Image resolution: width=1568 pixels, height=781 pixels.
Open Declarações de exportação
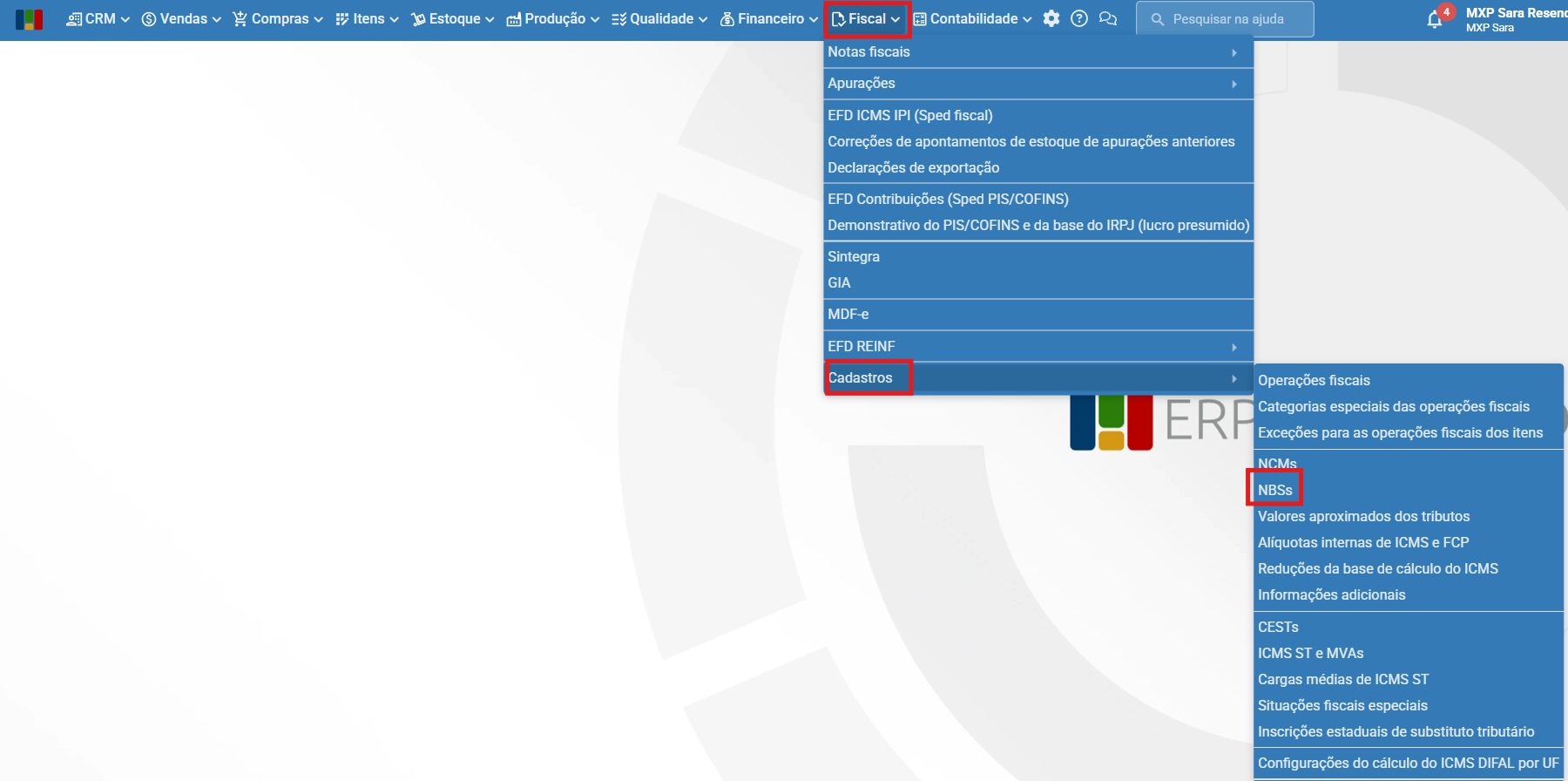pyautogui.click(x=1038, y=167)
